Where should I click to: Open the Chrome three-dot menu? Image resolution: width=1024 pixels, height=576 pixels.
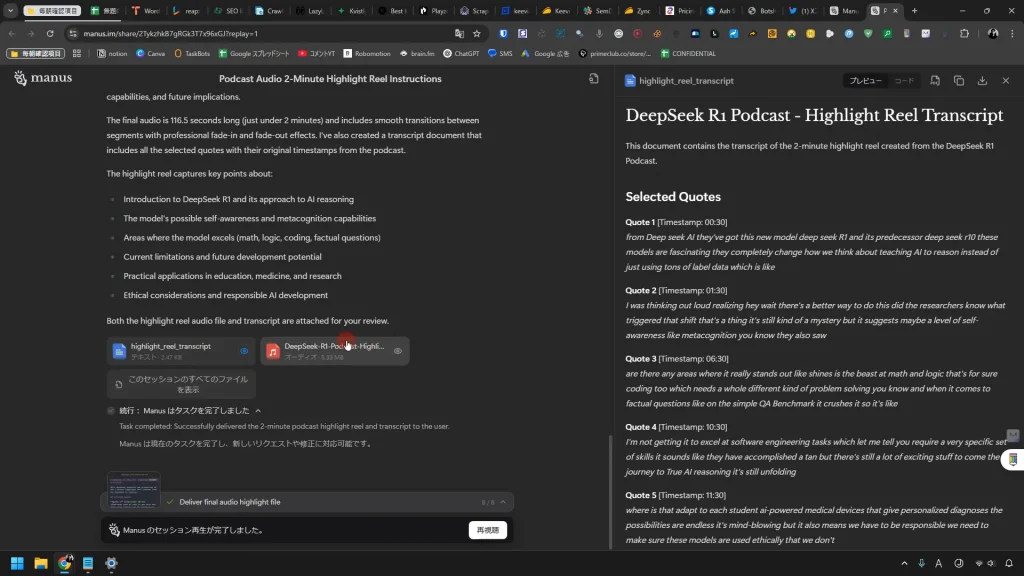click(x=1012, y=33)
